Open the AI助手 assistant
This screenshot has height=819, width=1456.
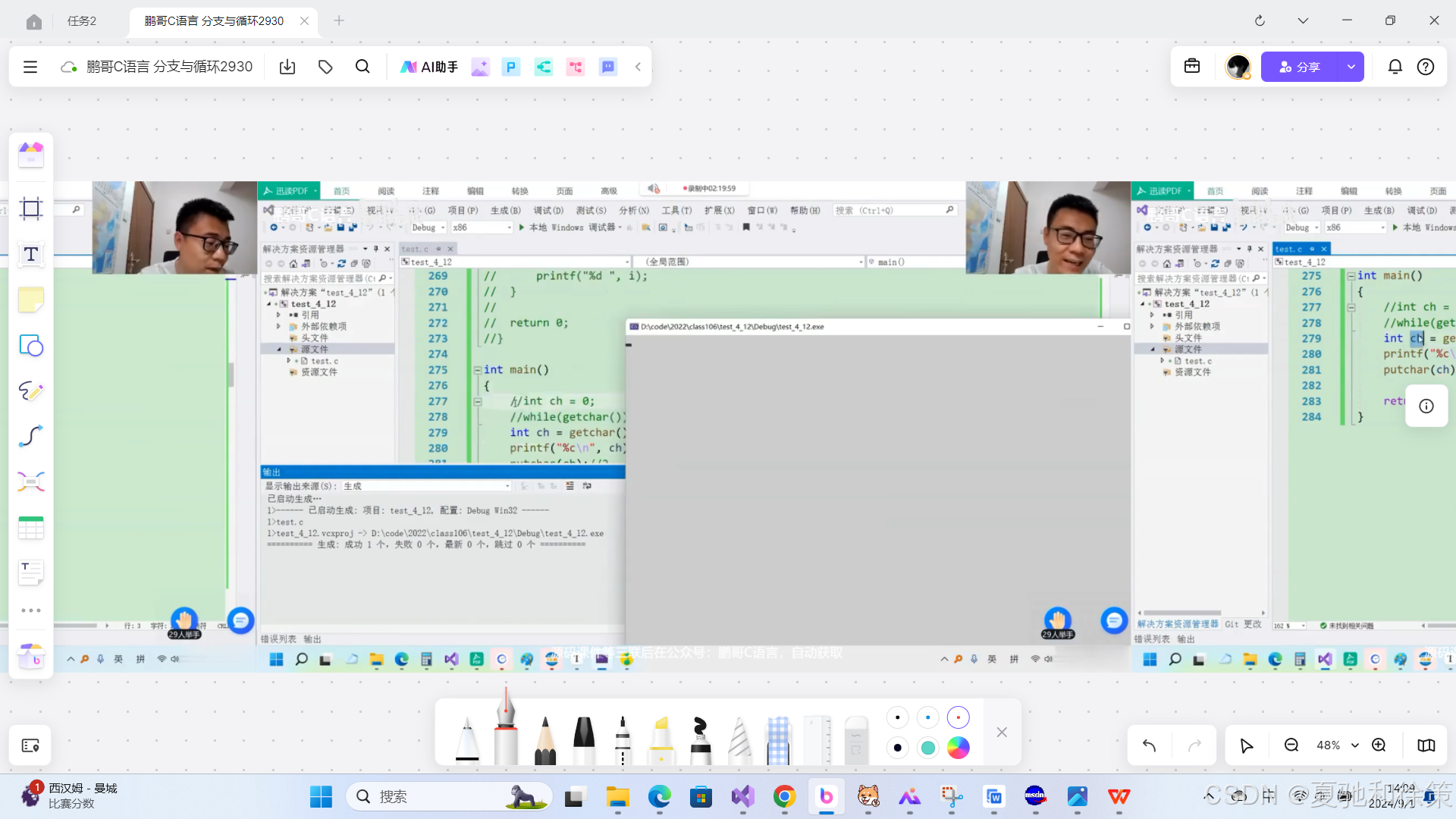coord(429,67)
